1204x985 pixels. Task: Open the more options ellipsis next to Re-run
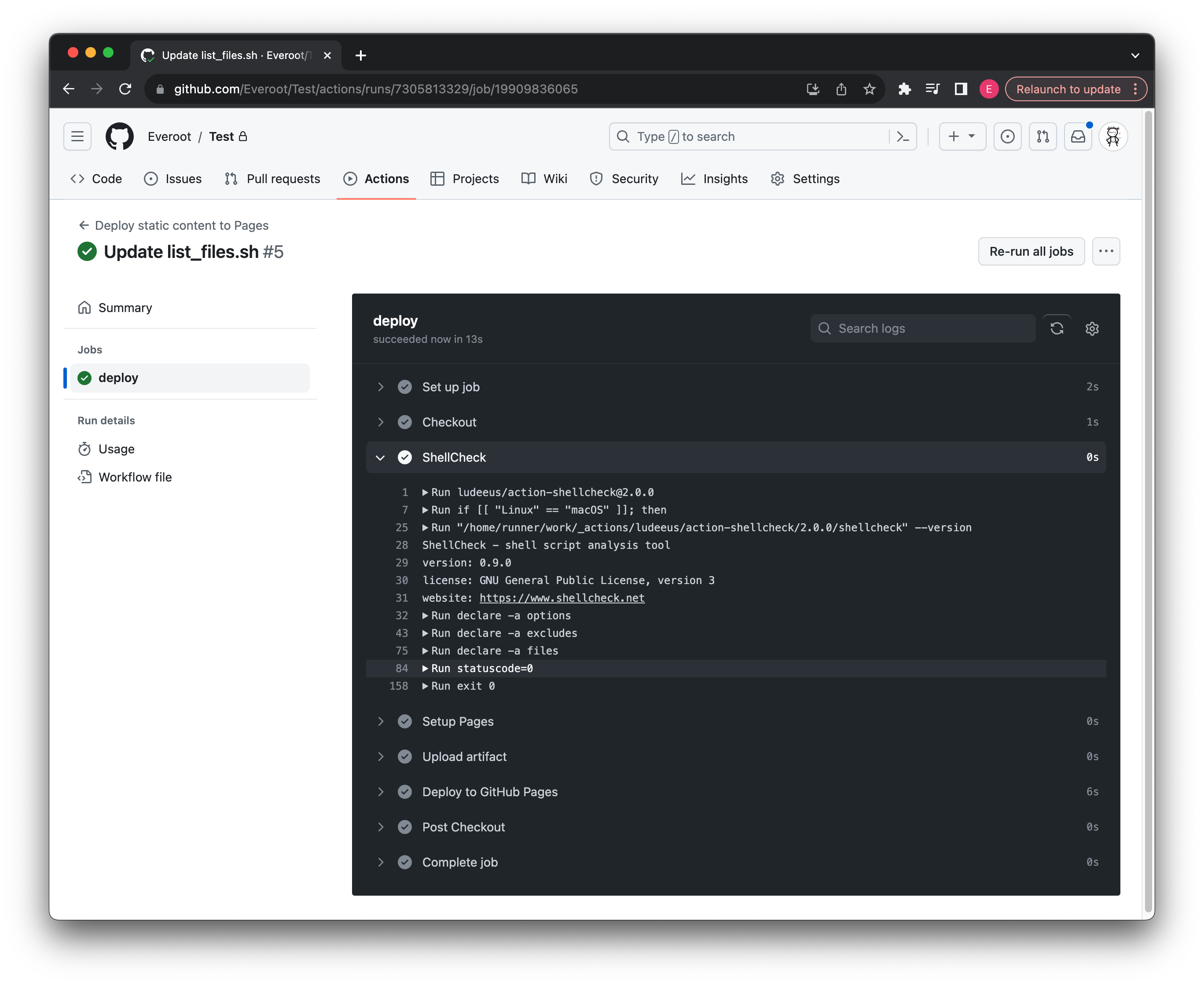coord(1105,251)
